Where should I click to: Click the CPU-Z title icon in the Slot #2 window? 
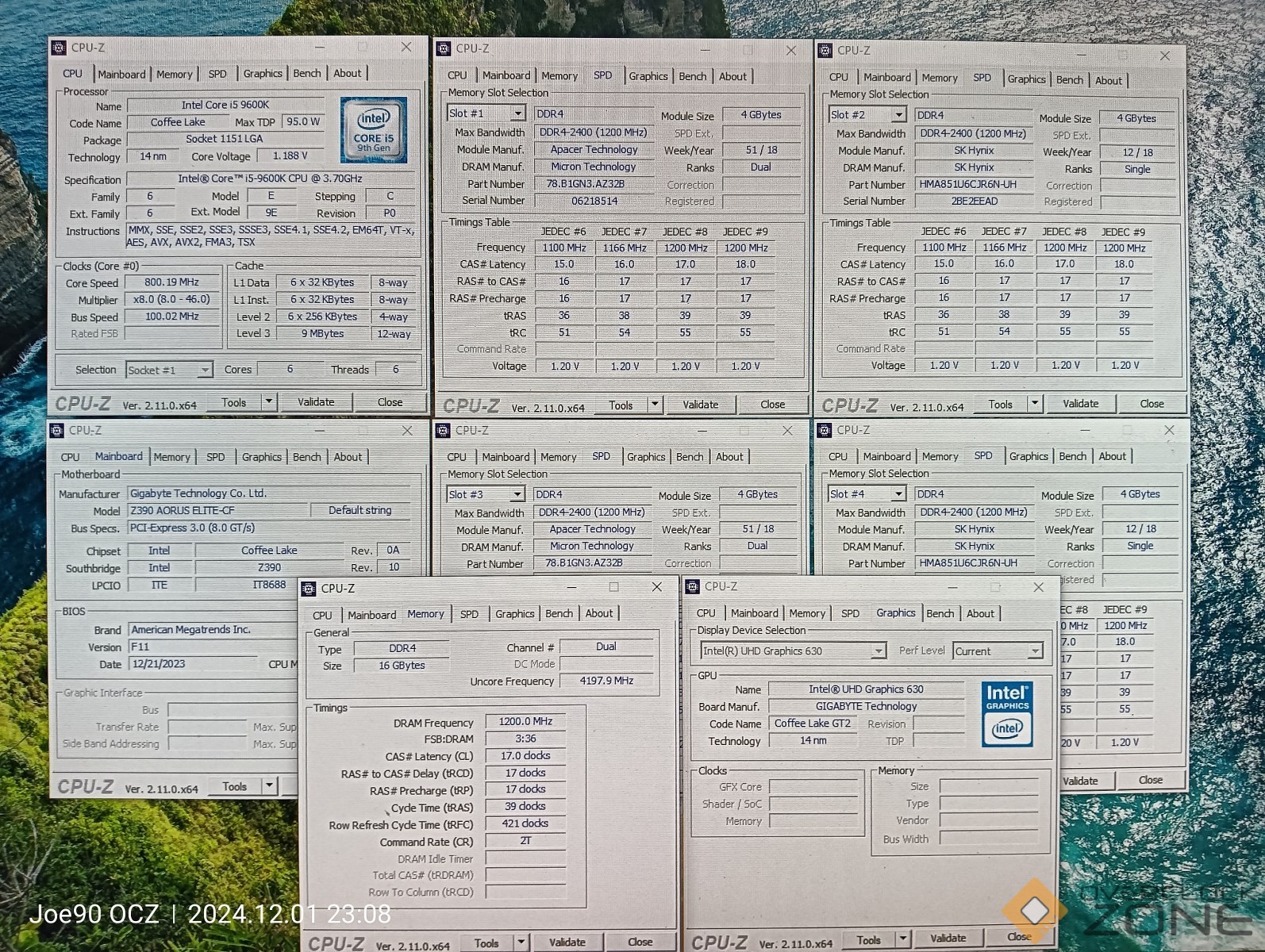(x=825, y=51)
